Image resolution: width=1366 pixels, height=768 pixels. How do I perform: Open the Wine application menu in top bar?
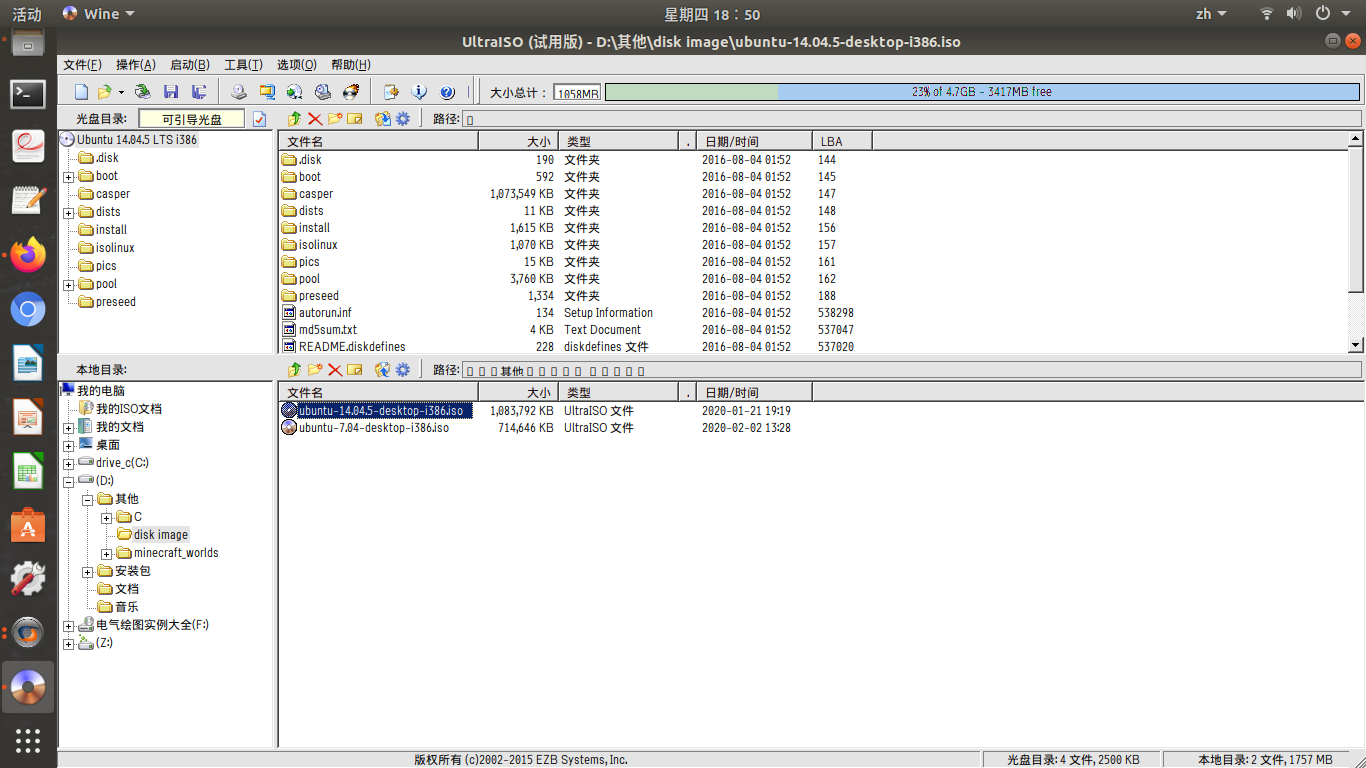(99, 14)
